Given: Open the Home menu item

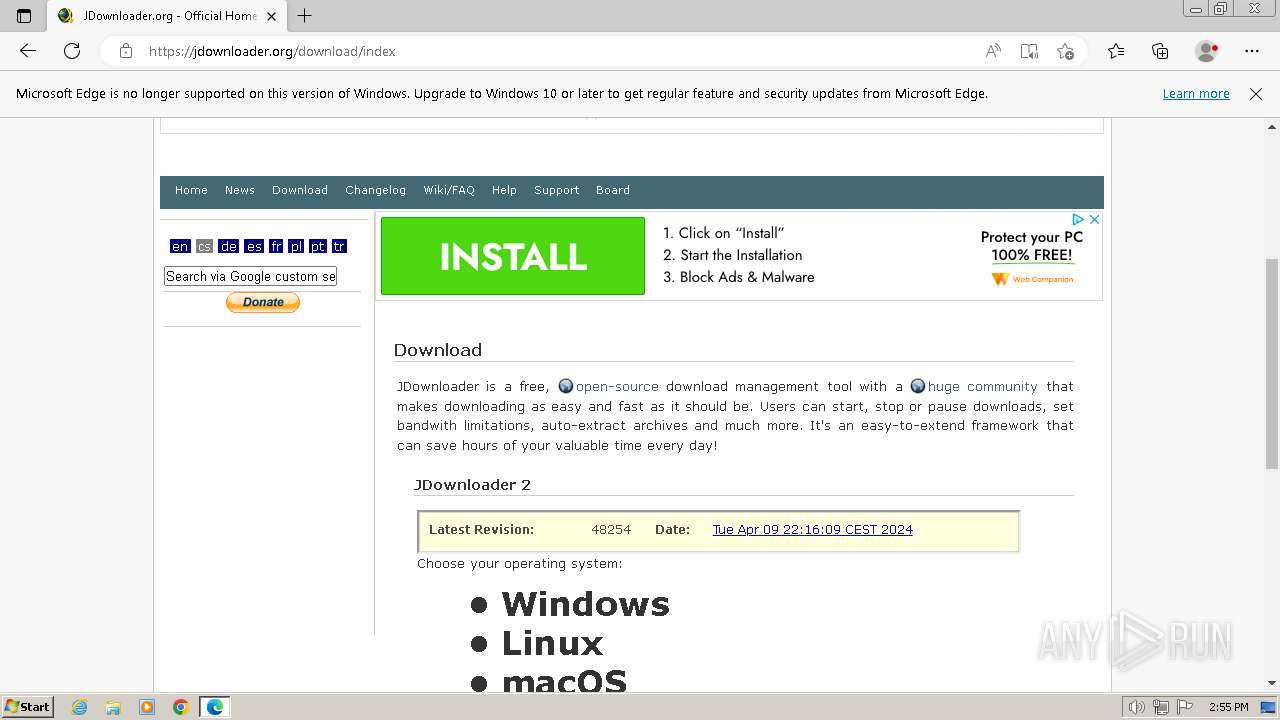Looking at the screenshot, I should 191,190.
